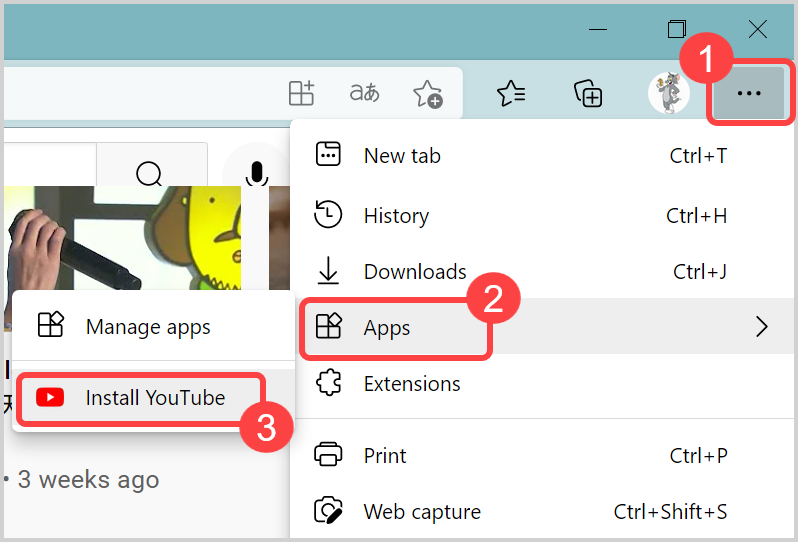The image size is (798, 542).
Task: Click Manage apps in submenu
Action: pyautogui.click(x=147, y=327)
